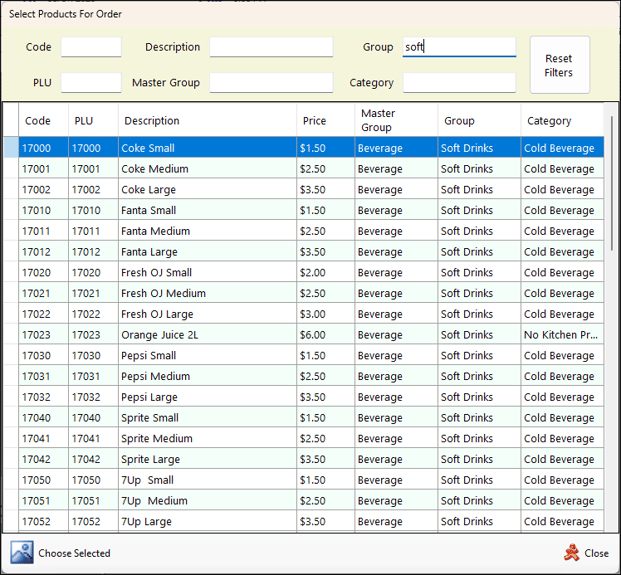The height and width of the screenshot is (575, 621).
Task: Click the $2.00 price cell
Action: coord(326,272)
